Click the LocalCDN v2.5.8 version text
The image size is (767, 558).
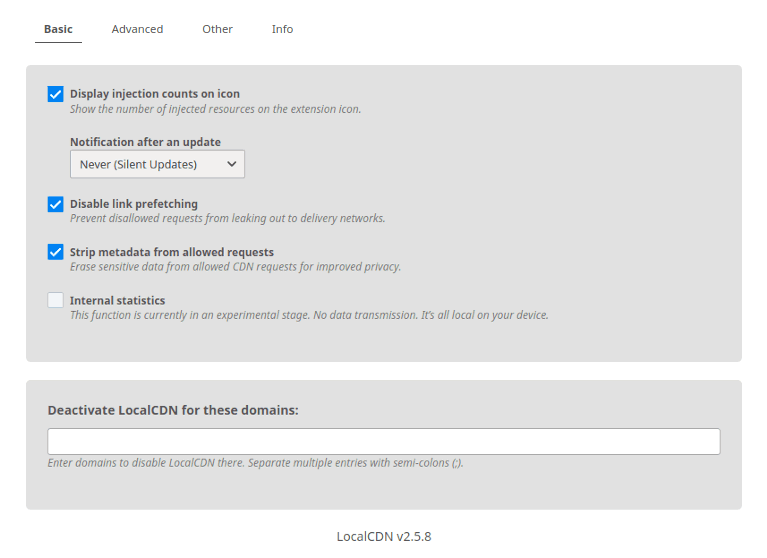coord(384,536)
